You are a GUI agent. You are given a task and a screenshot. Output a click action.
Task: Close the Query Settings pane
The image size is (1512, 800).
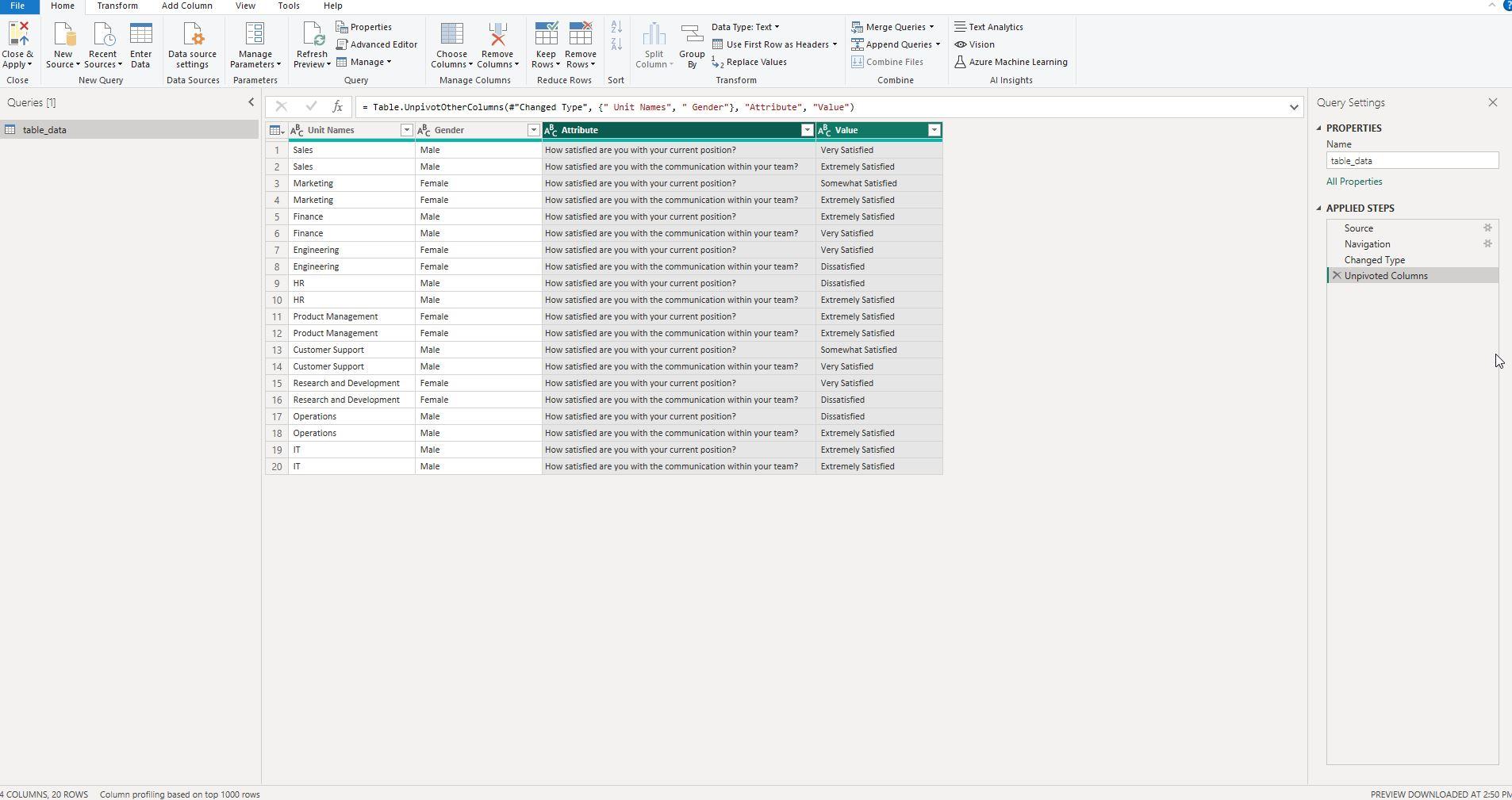coord(1493,102)
